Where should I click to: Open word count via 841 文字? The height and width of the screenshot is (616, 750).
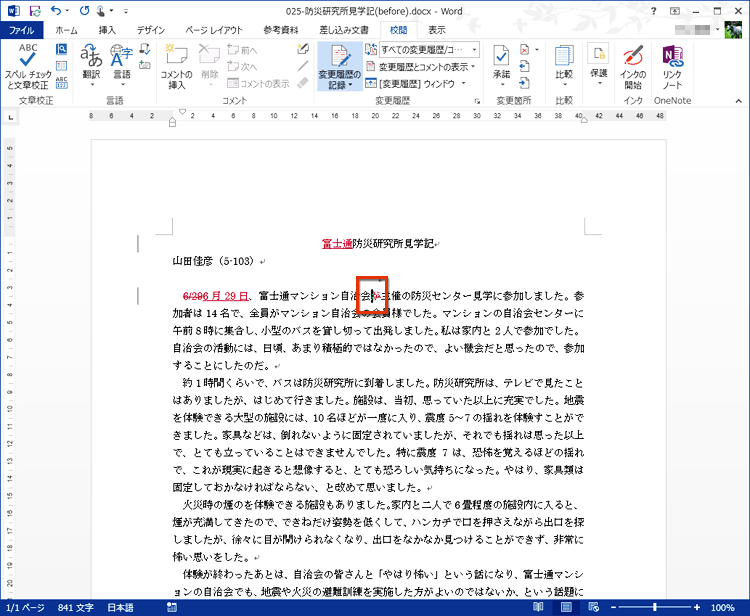point(76,607)
